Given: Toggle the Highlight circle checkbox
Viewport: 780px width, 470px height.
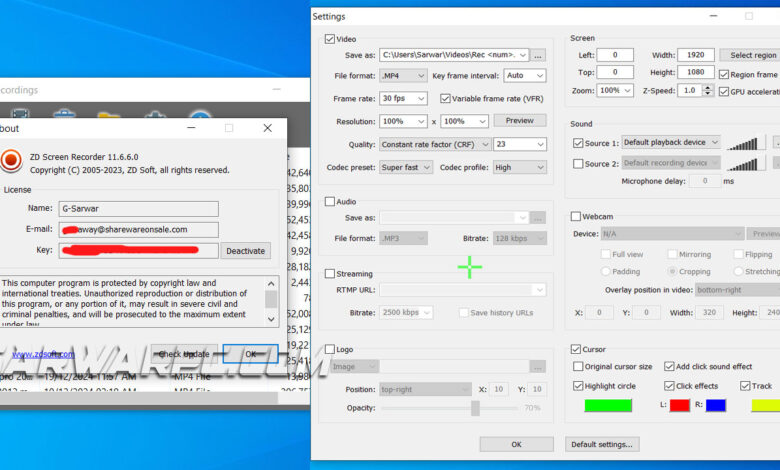Looking at the screenshot, I should tap(578, 386).
